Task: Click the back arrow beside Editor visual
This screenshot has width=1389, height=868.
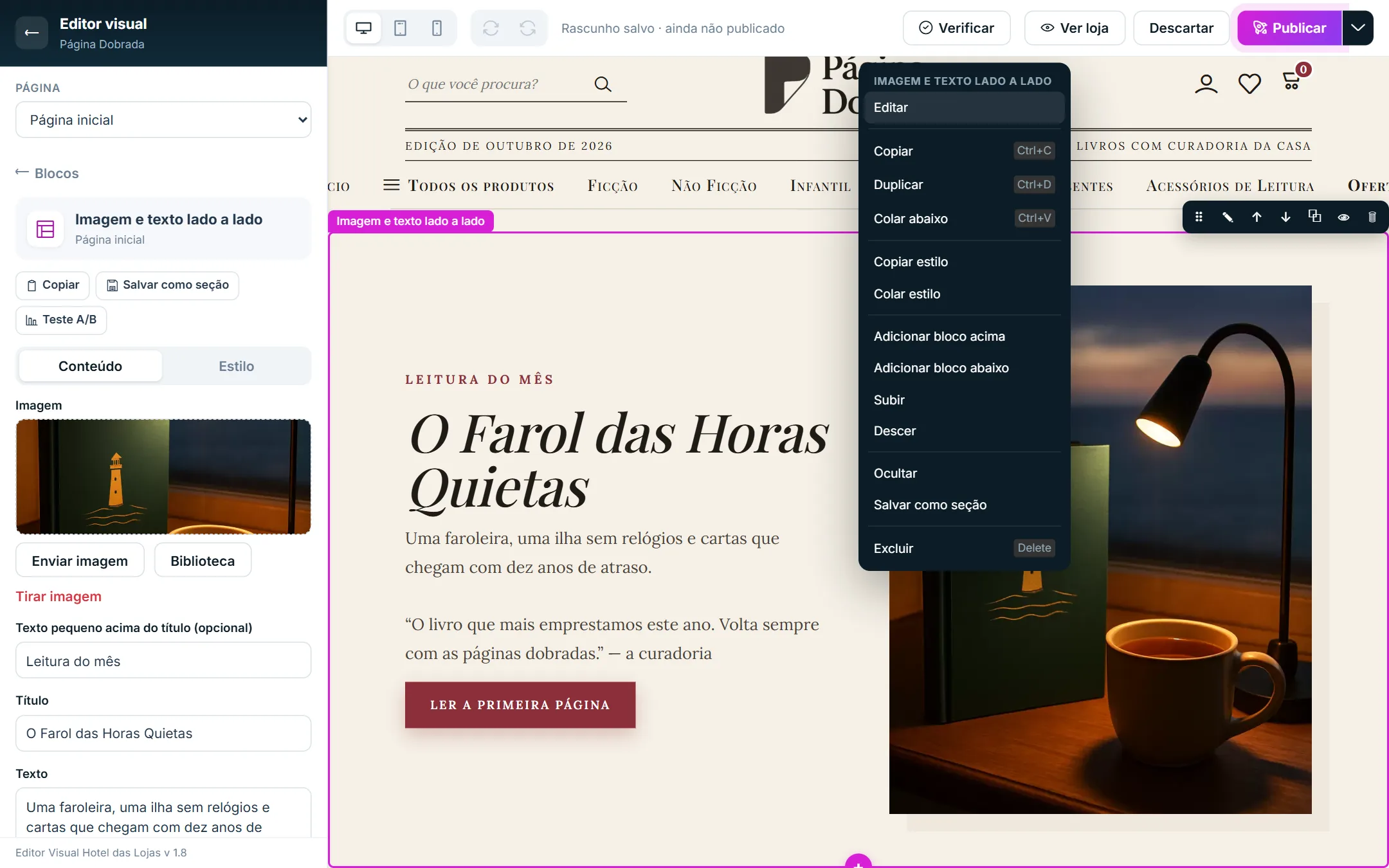Action: (x=32, y=33)
